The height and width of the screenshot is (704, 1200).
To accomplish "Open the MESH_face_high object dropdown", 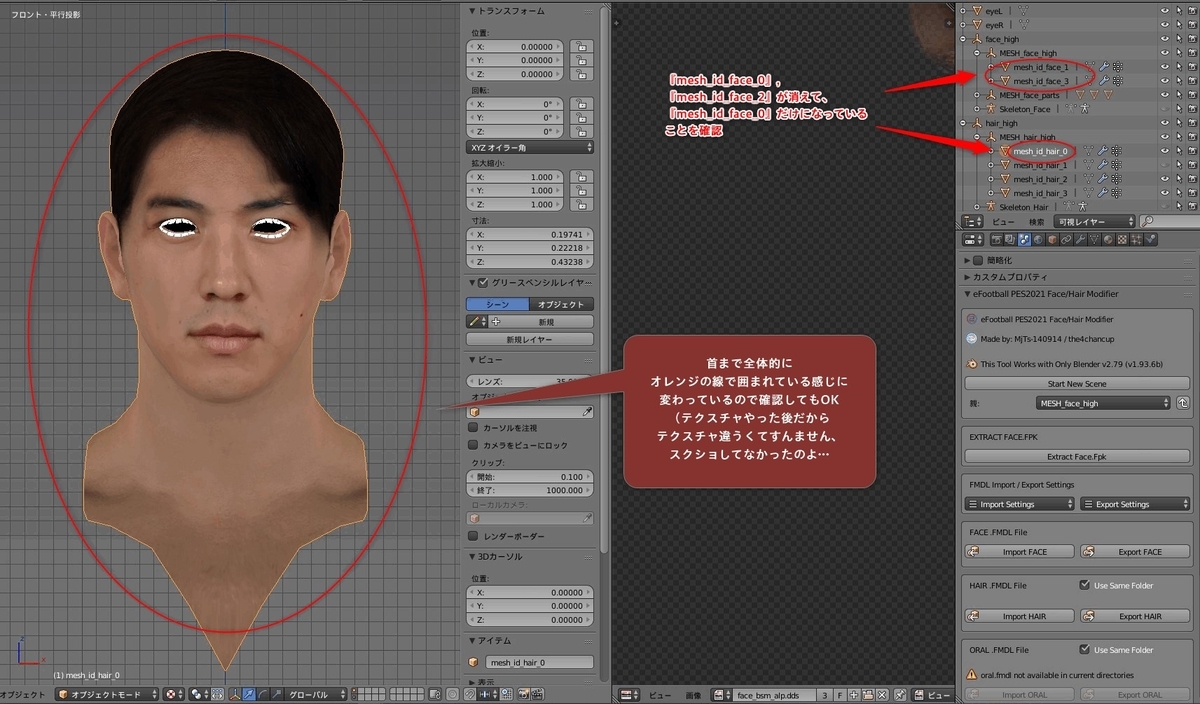I will point(1102,403).
